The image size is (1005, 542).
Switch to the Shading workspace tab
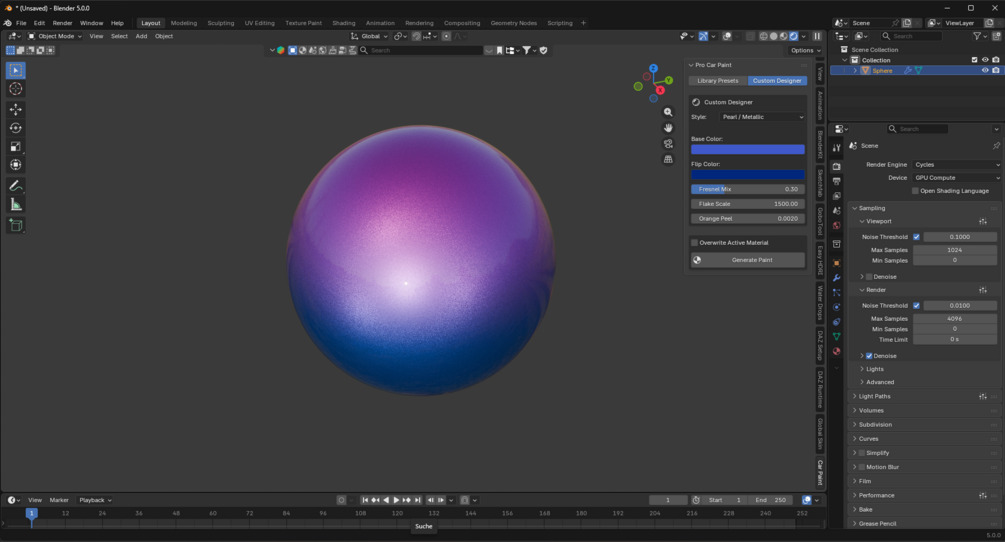click(344, 23)
